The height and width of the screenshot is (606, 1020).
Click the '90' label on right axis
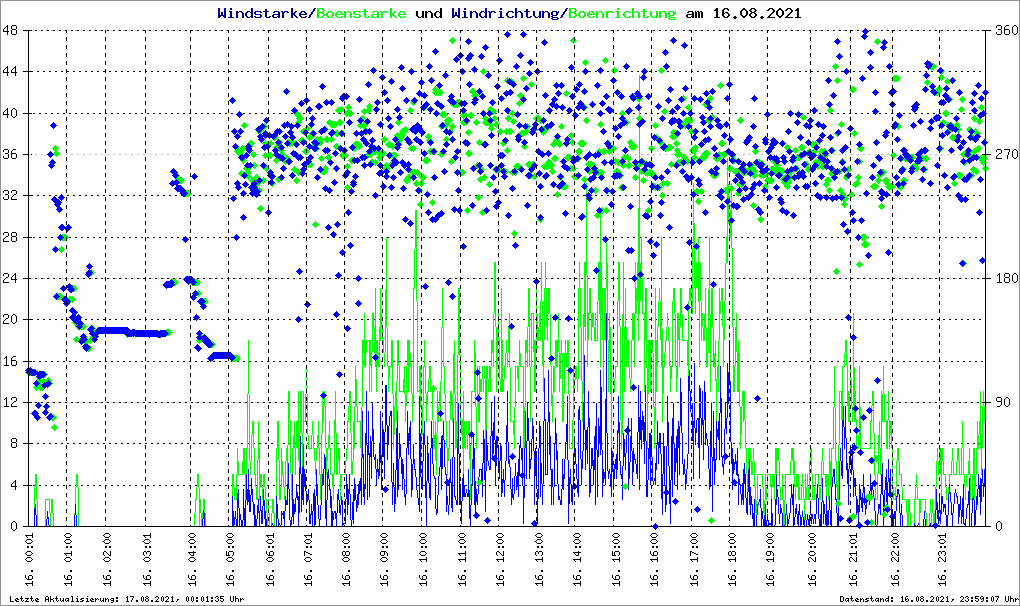999,402
